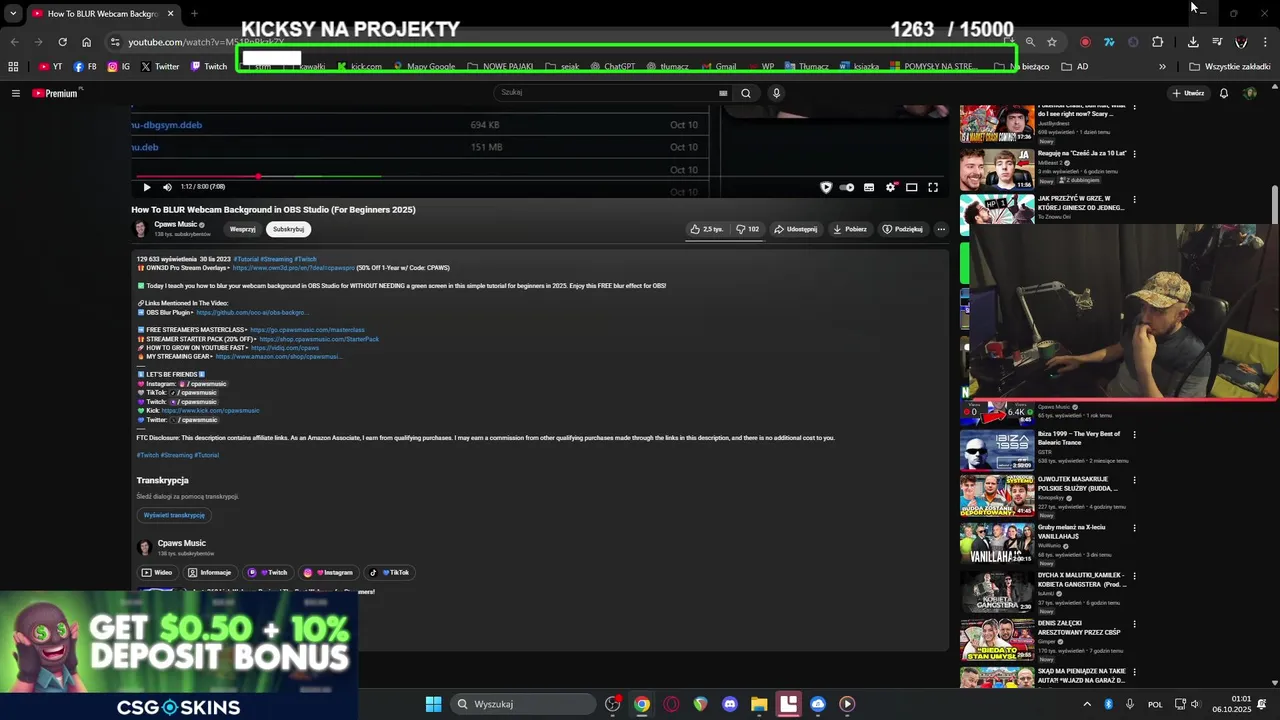Screen dimensions: 1280x720
Task: Click the Udostępnij share button
Action: click(796, 229)
